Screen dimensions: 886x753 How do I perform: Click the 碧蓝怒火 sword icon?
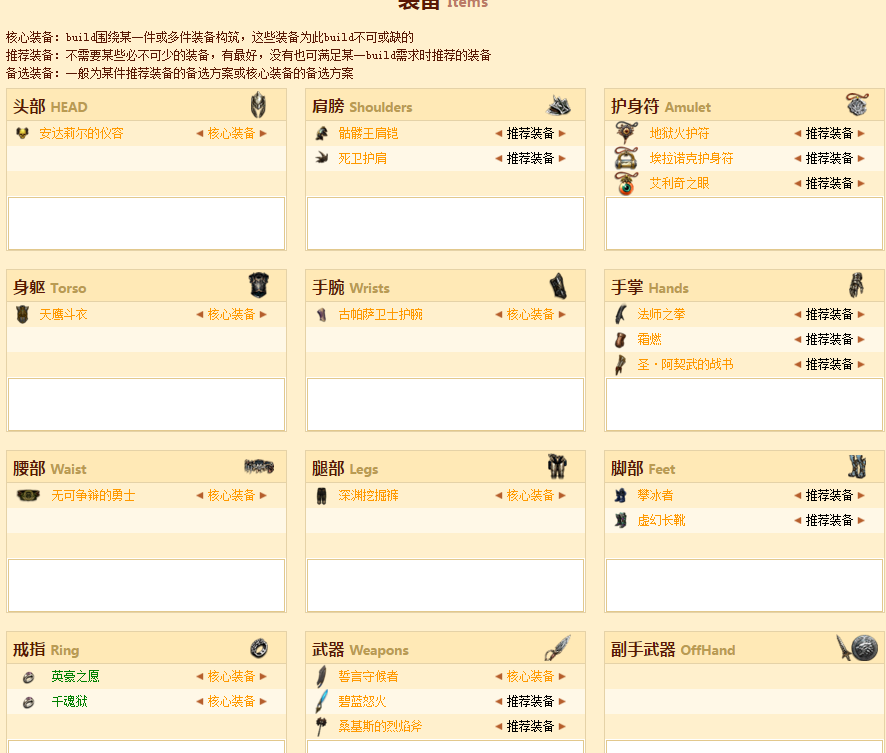coord(322,701)
